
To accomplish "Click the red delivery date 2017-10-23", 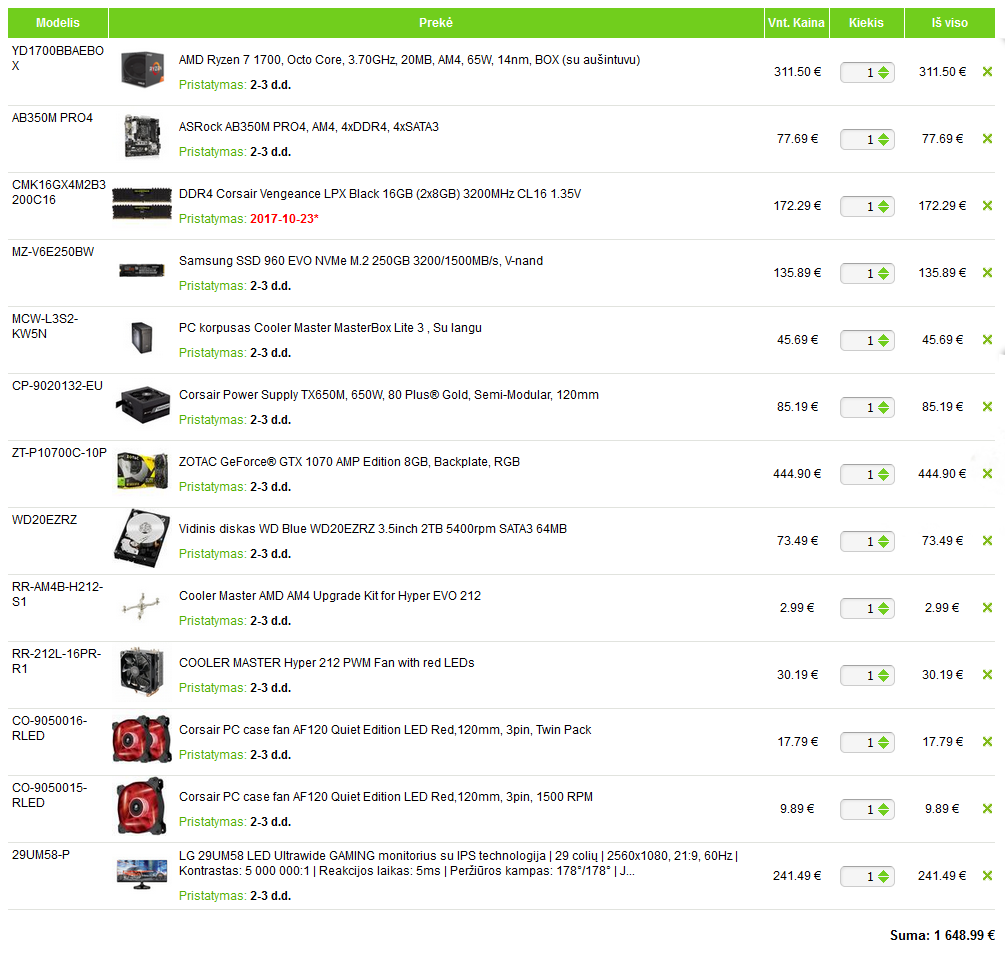I will coord(284,219).
